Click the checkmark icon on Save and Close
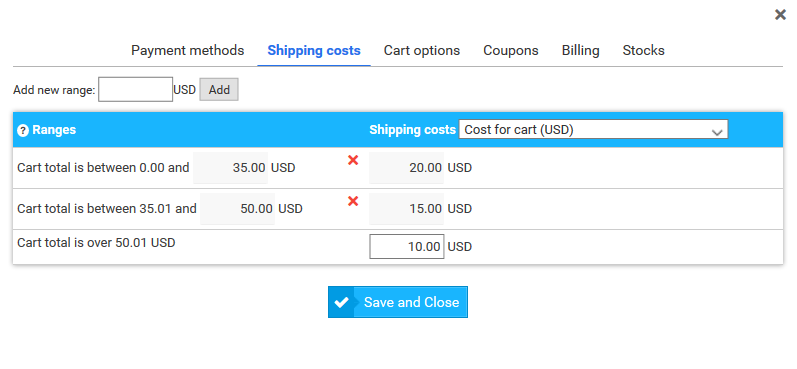The image size is (797, 369). (342, 302)
